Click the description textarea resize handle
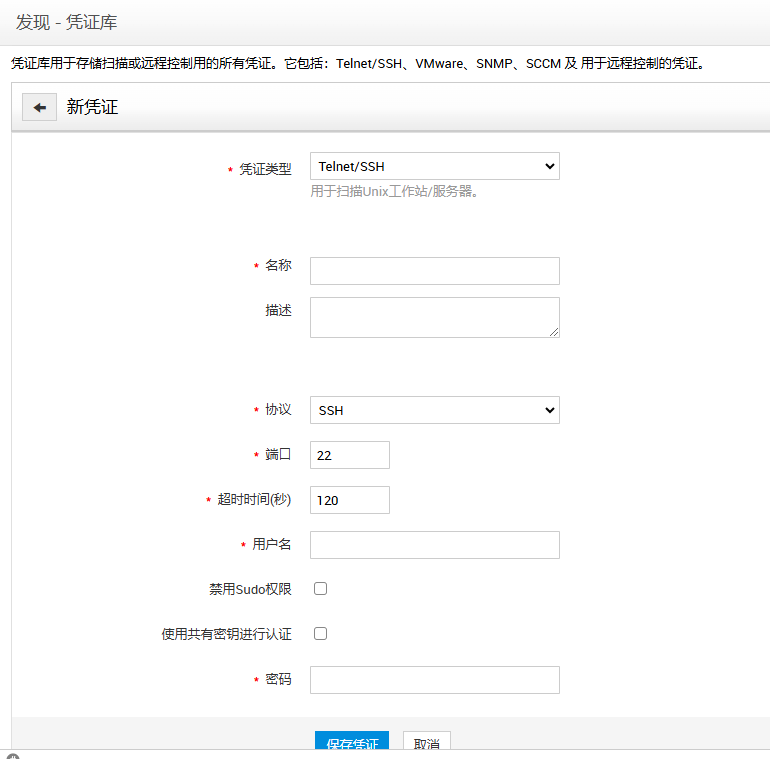770x759 pixels. [x=553, y=331]
